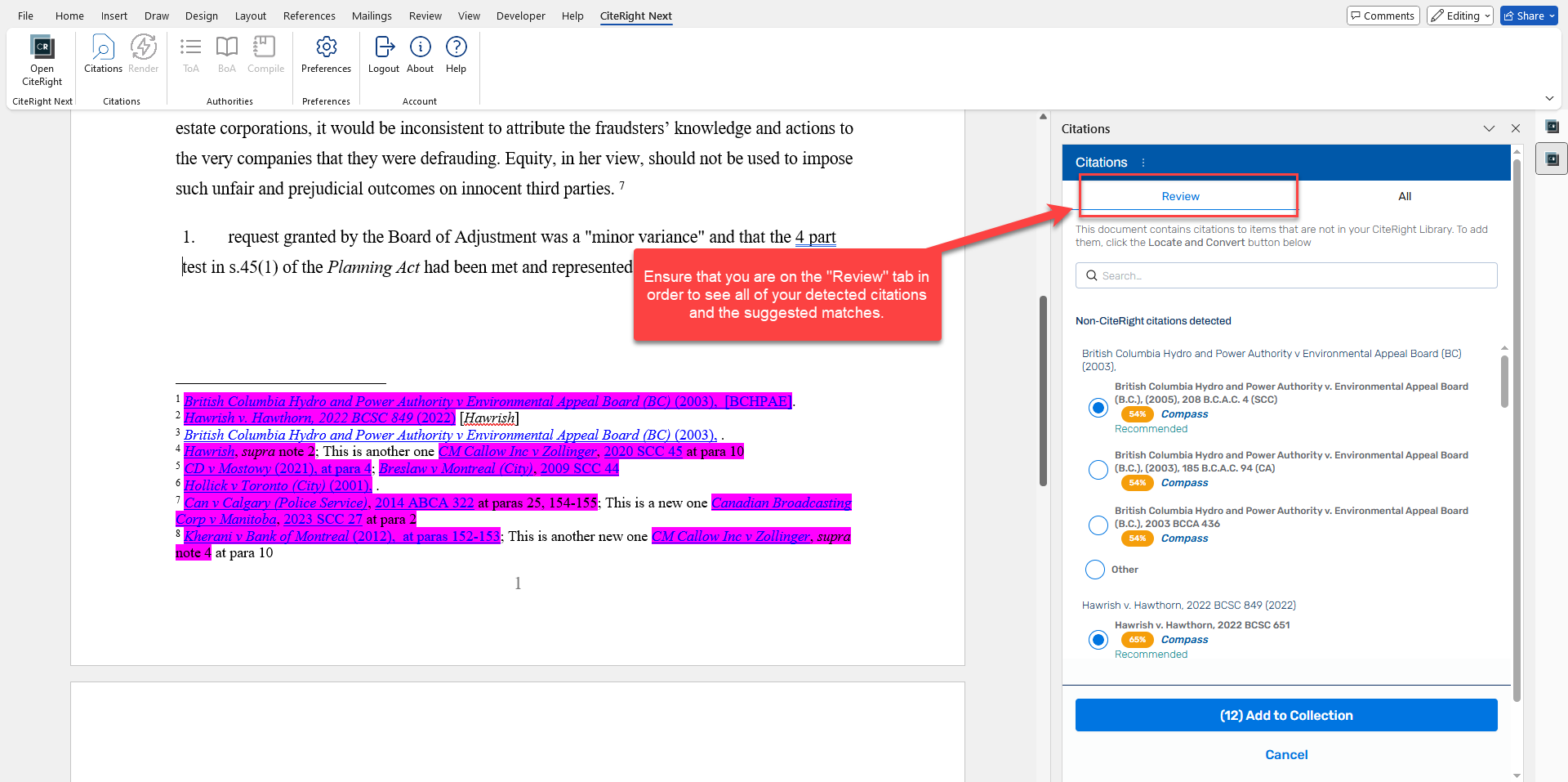Click CM Callow Inc v Zollinger footnote 4 citation

coord(591,452)
